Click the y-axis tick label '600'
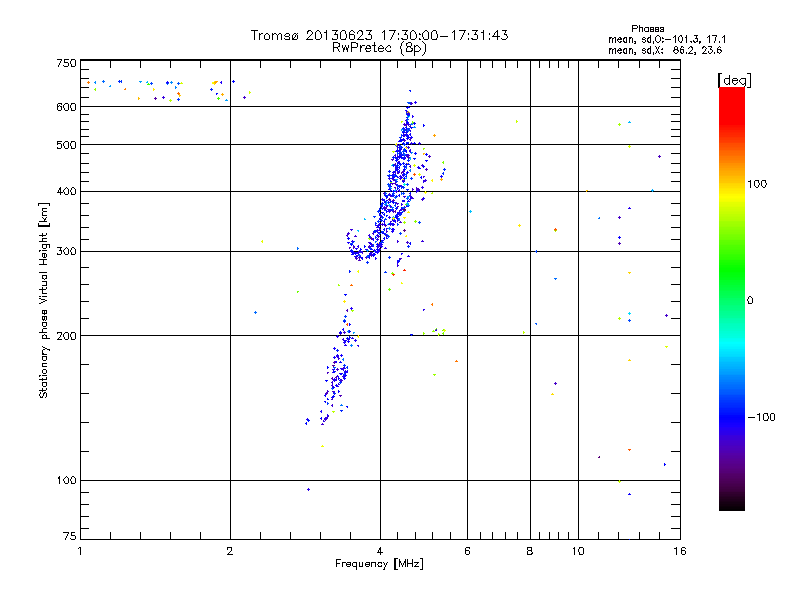Viewport: 800px width, 600px height. 66,107
